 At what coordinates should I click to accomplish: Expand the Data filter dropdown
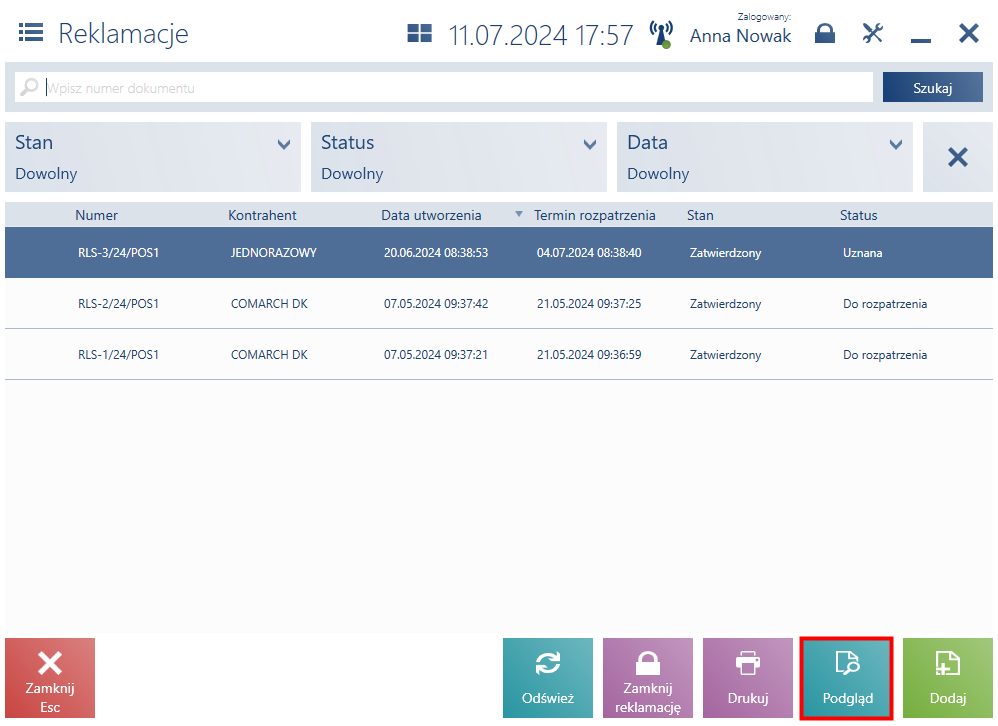(x=764, y=157)
